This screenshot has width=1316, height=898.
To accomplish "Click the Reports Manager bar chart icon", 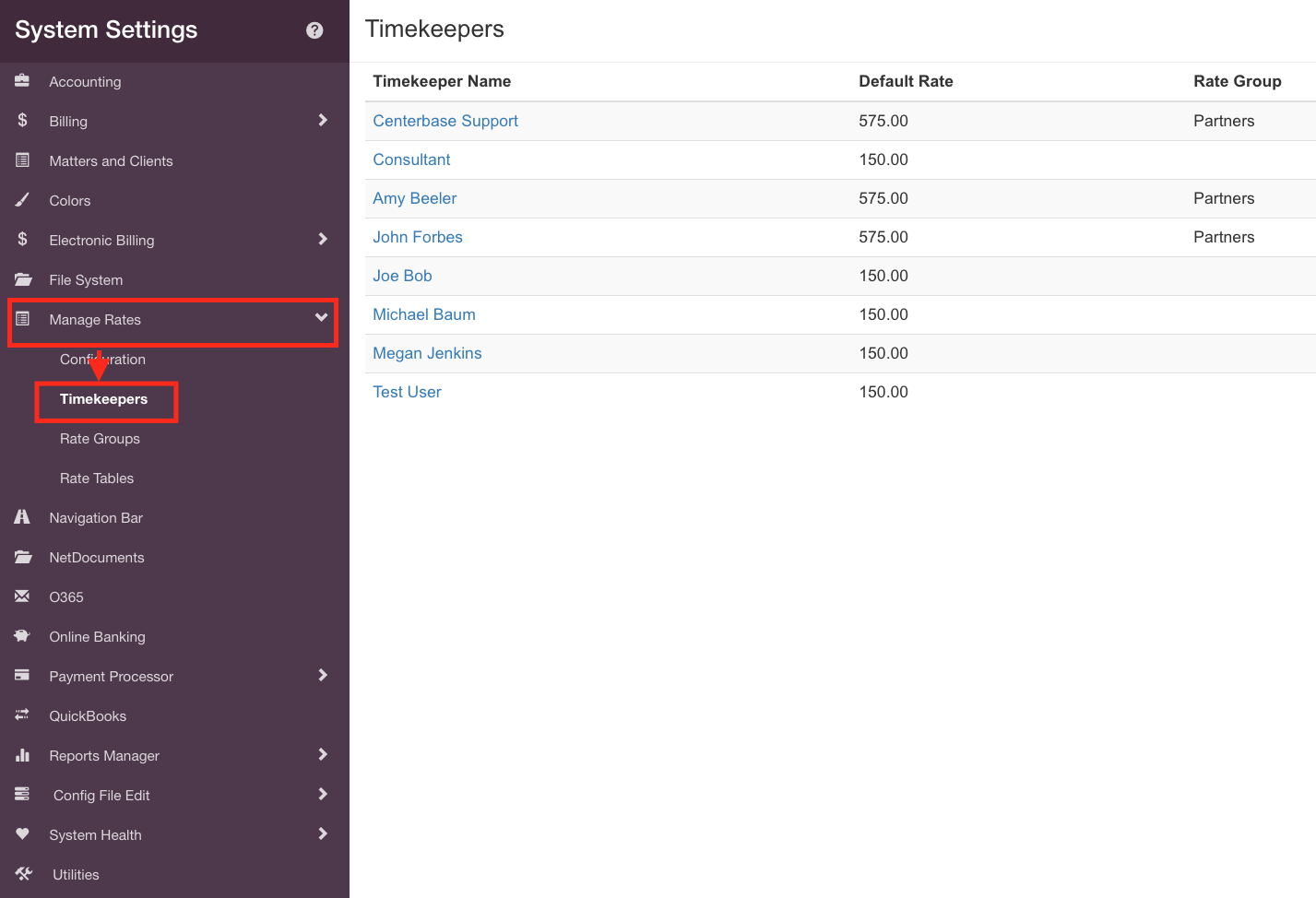I will click(22, 755).
